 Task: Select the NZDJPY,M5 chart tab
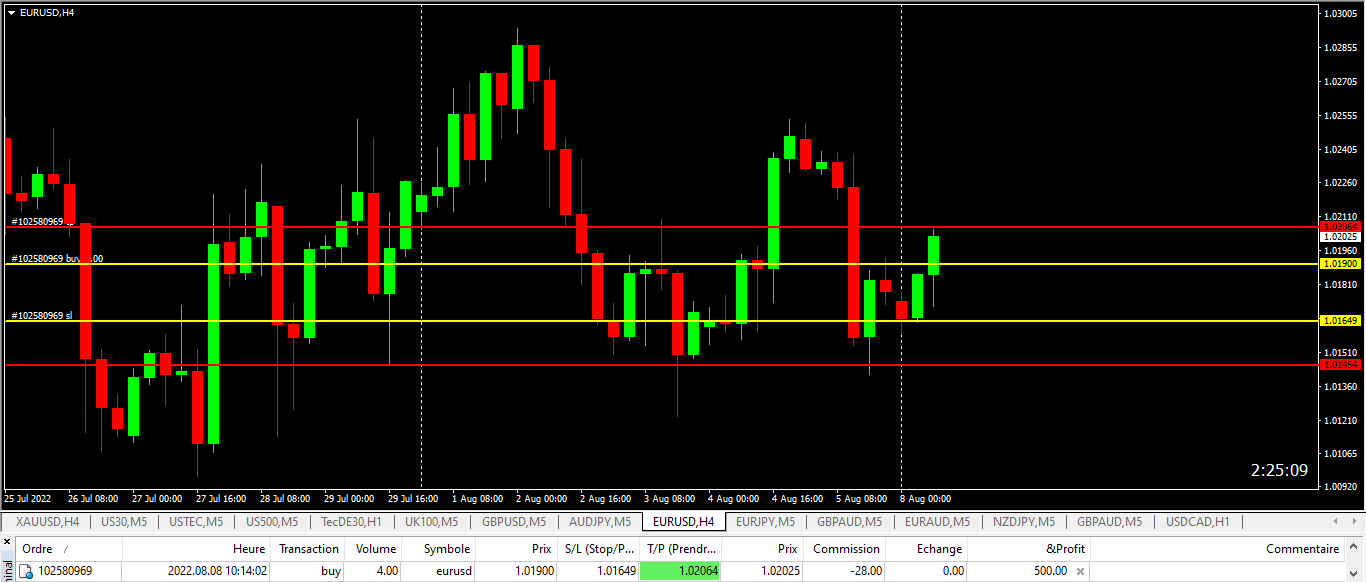[x=1023, y=521]
